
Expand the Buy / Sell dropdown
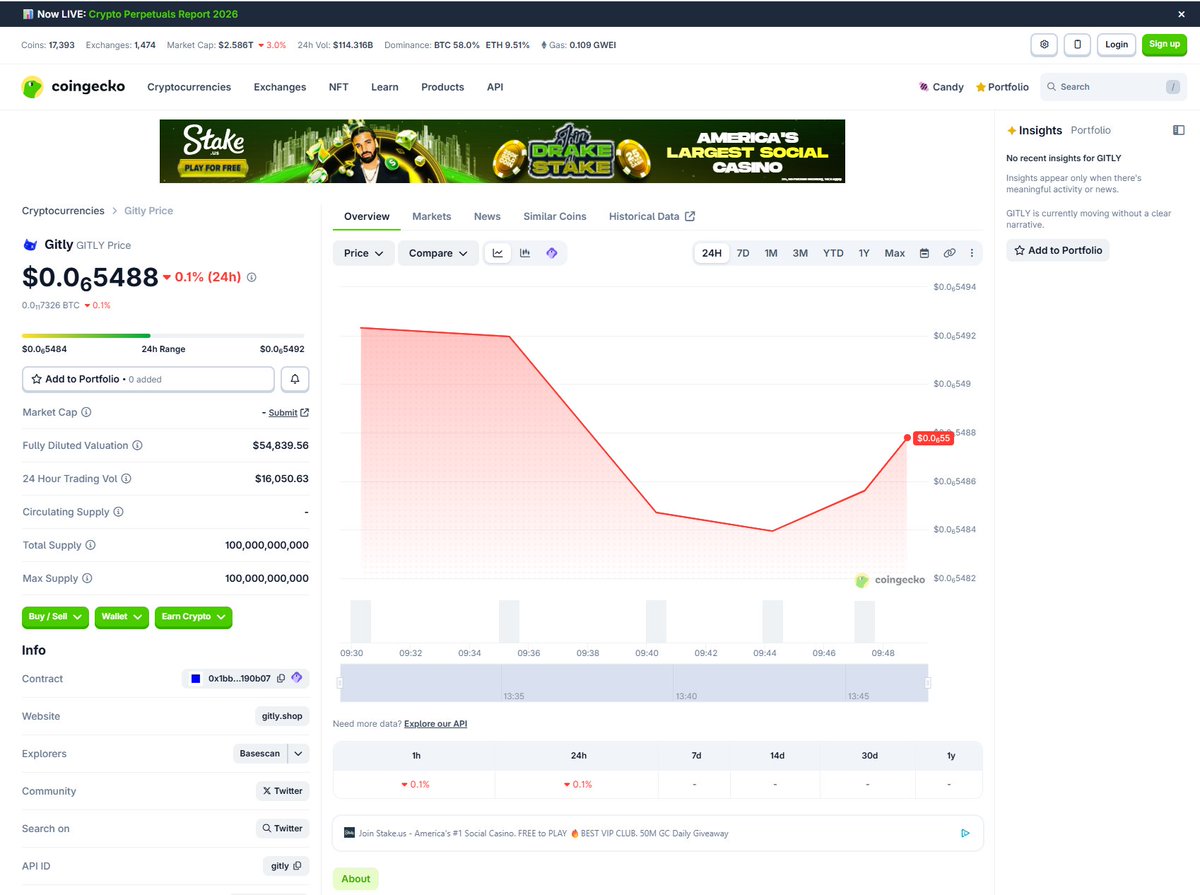click(56, 617)
